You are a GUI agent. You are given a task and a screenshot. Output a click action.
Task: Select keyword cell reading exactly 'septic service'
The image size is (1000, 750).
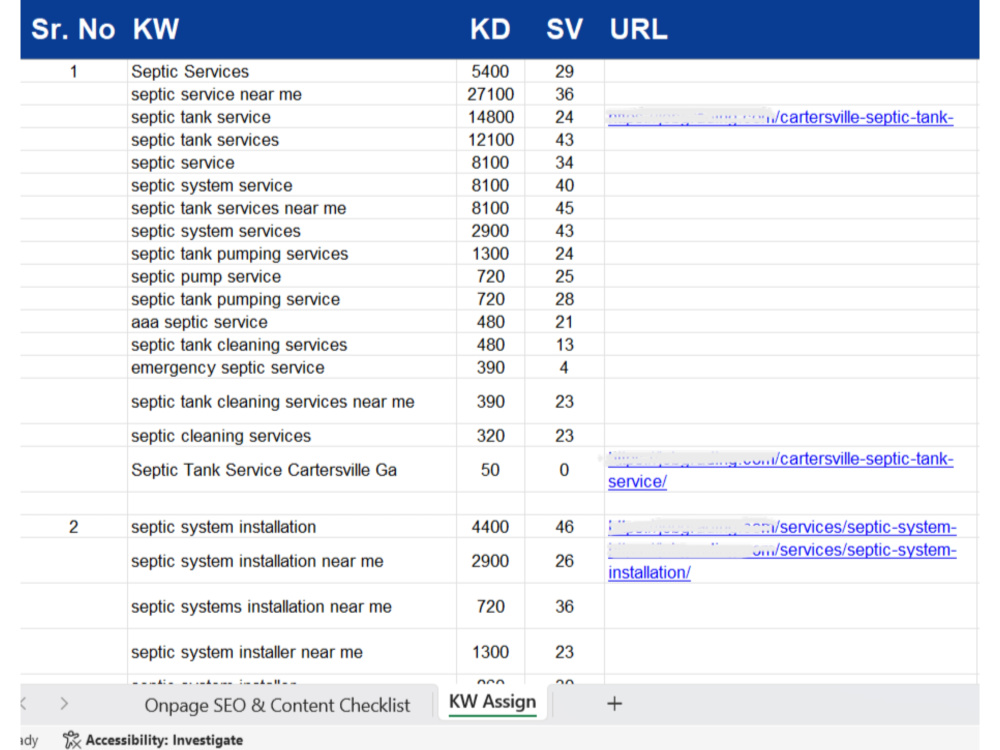(x=292, y=163)
